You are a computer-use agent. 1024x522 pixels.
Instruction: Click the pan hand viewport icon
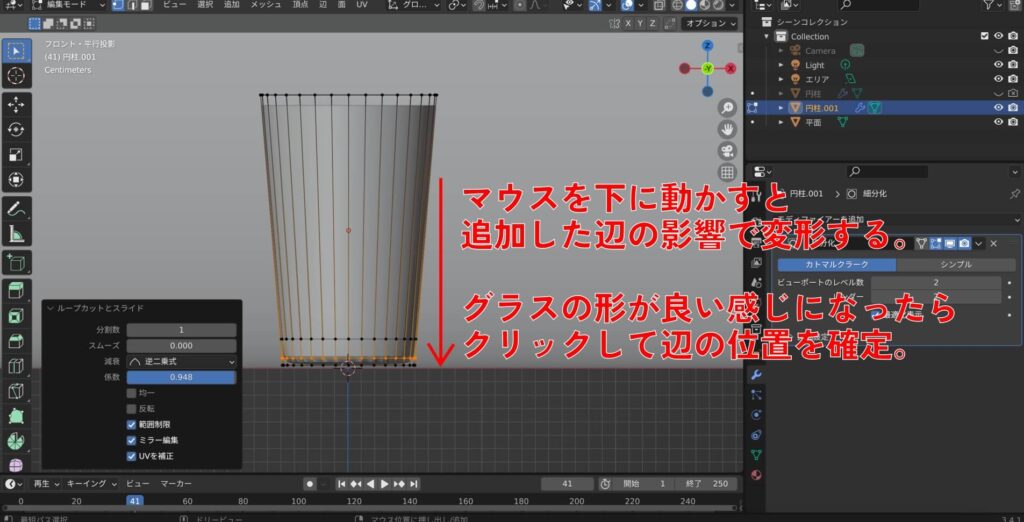[727, 129]
